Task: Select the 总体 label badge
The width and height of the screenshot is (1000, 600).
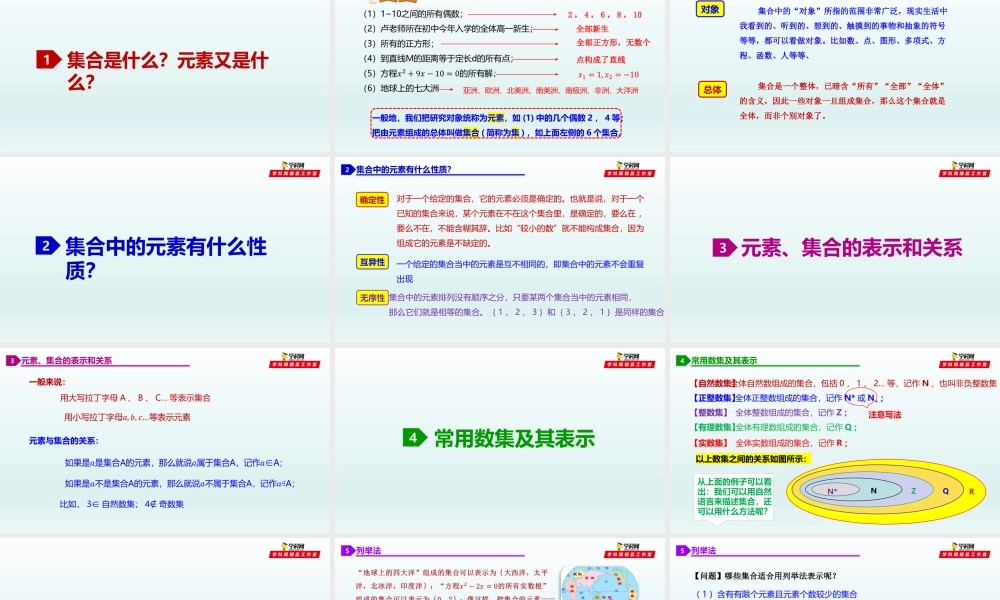Action: (712, 91)
